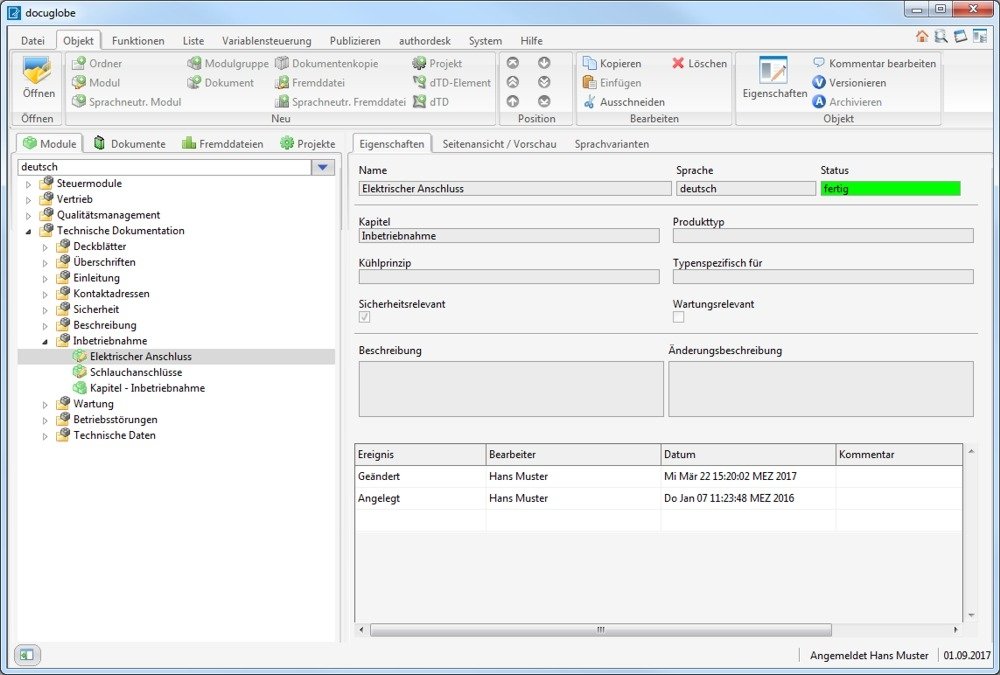Open the Funktionen menu tab

[138, 41]
